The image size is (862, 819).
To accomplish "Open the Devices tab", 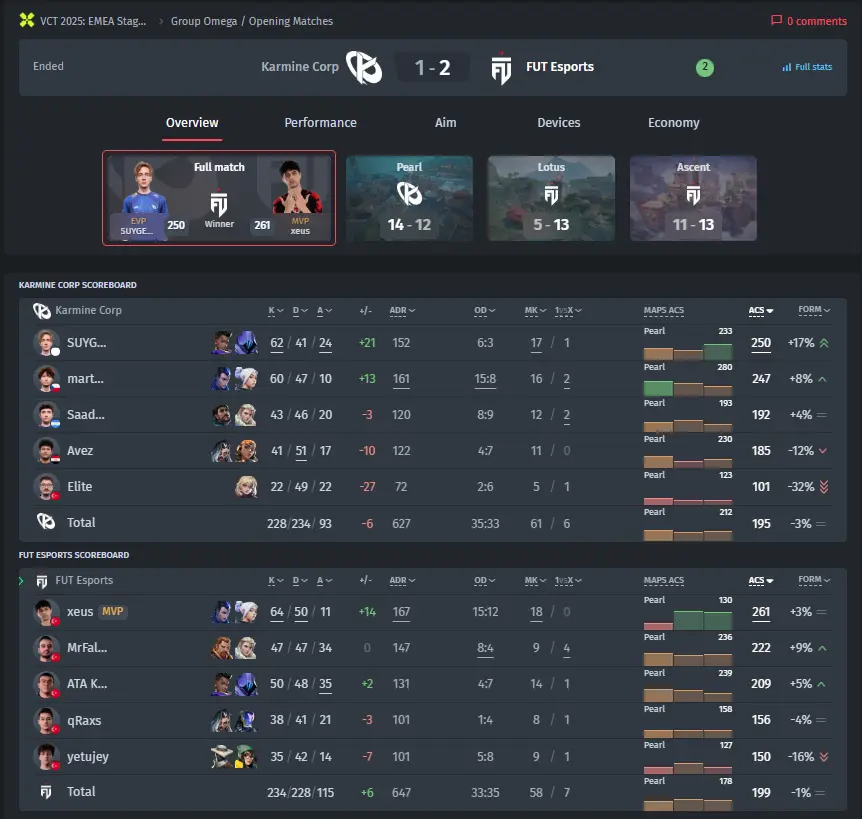I will pyautogui.click(x=559, y=123).
